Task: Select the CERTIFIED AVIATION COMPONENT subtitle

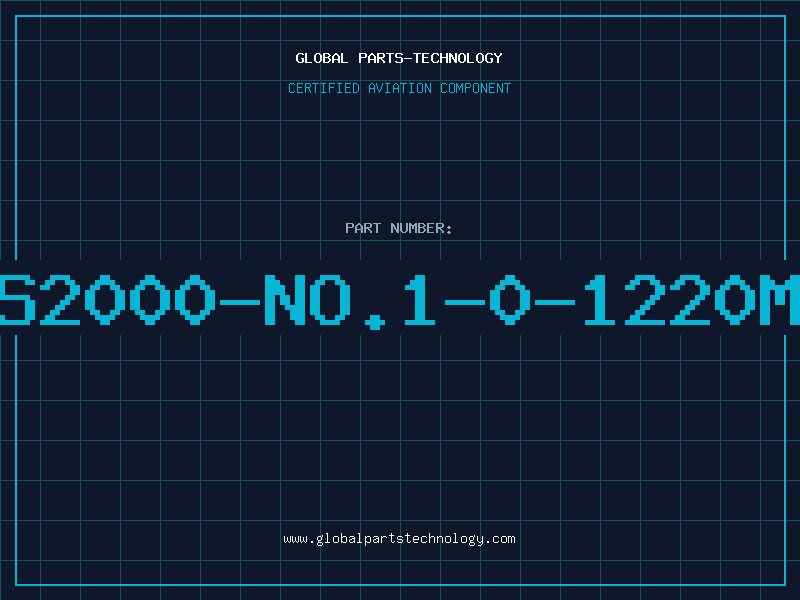Action: 399,88
